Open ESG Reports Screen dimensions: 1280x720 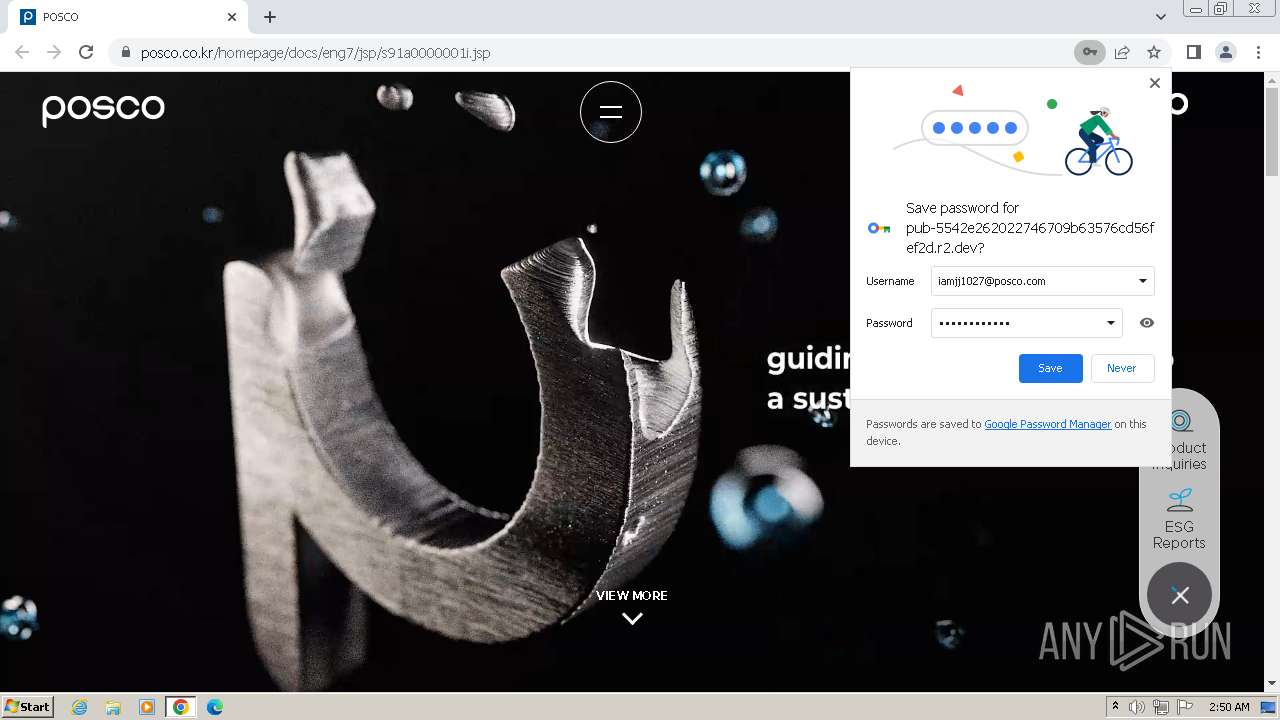click(1179, 519)
